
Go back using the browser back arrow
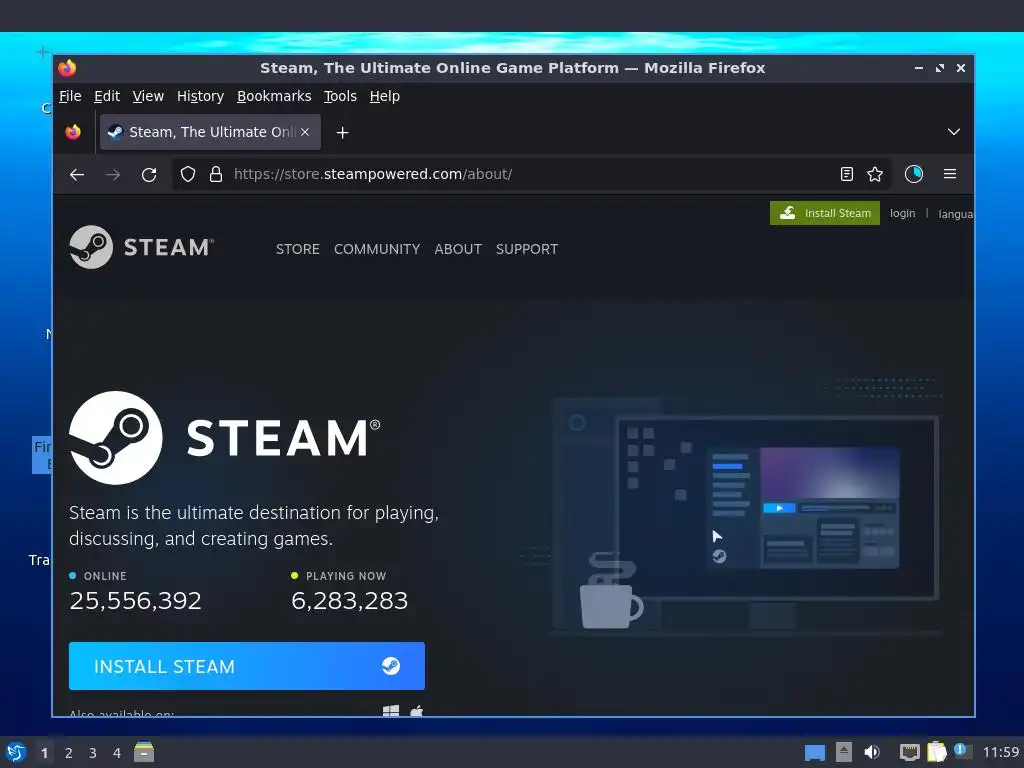(77, 174)
